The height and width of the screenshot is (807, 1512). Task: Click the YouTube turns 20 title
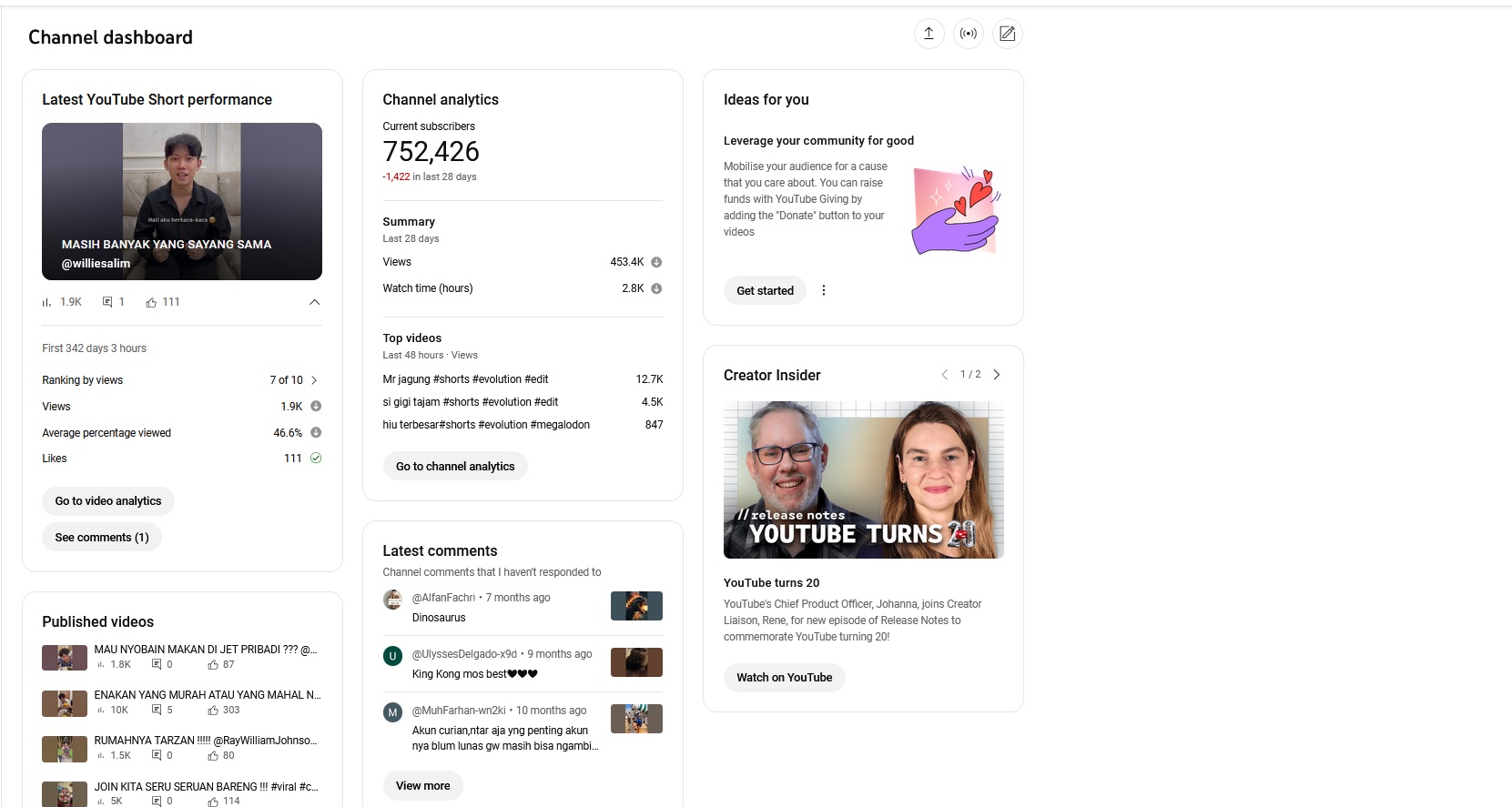pyautogui.click(x=771, y=583)
